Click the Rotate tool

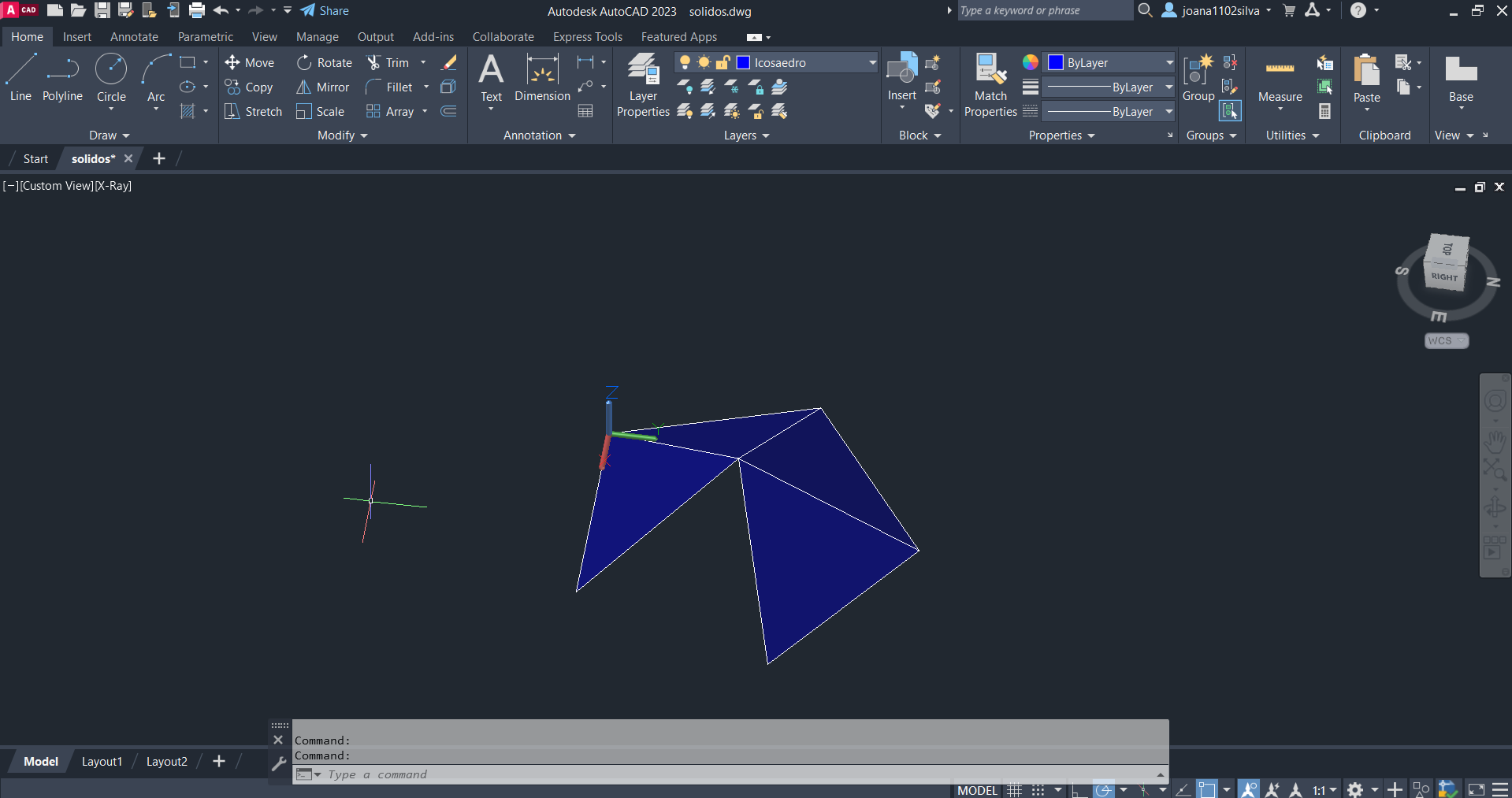pos(325,63)
